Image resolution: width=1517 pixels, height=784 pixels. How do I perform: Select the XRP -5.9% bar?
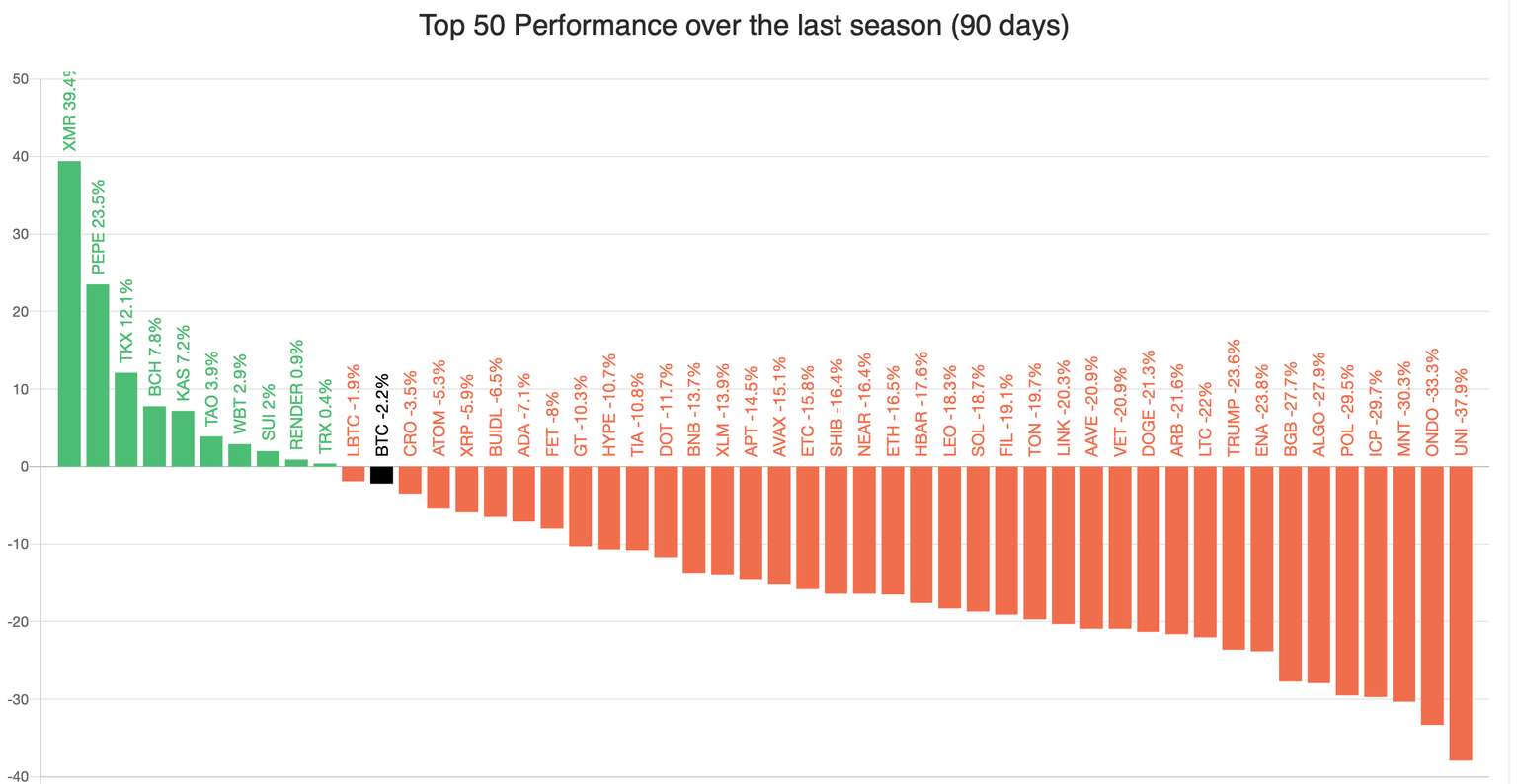tap(467, 490)
